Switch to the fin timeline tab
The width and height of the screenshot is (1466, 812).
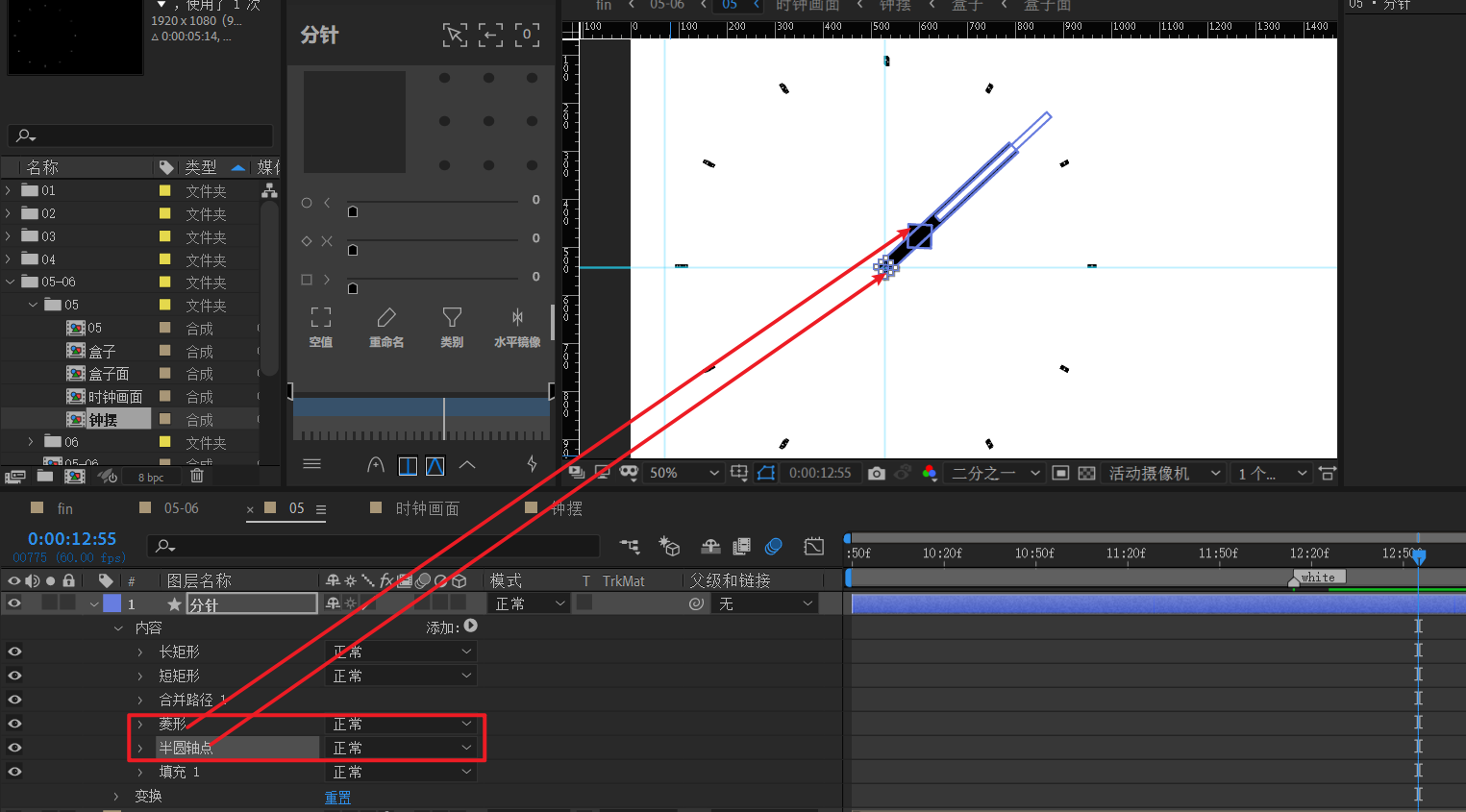64,508
